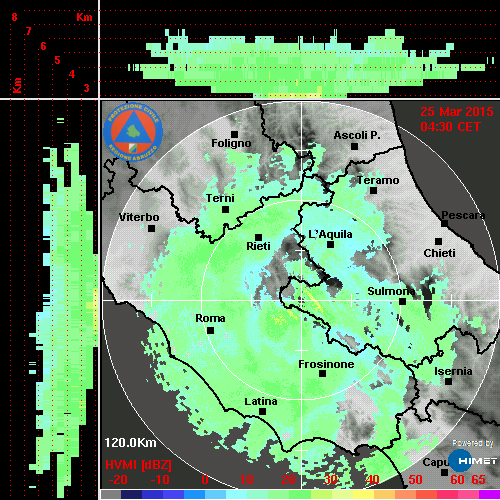This screenshot has width=500, height=500.
Task: Click the Ascoli P. map label
Action: click(357, 135)
